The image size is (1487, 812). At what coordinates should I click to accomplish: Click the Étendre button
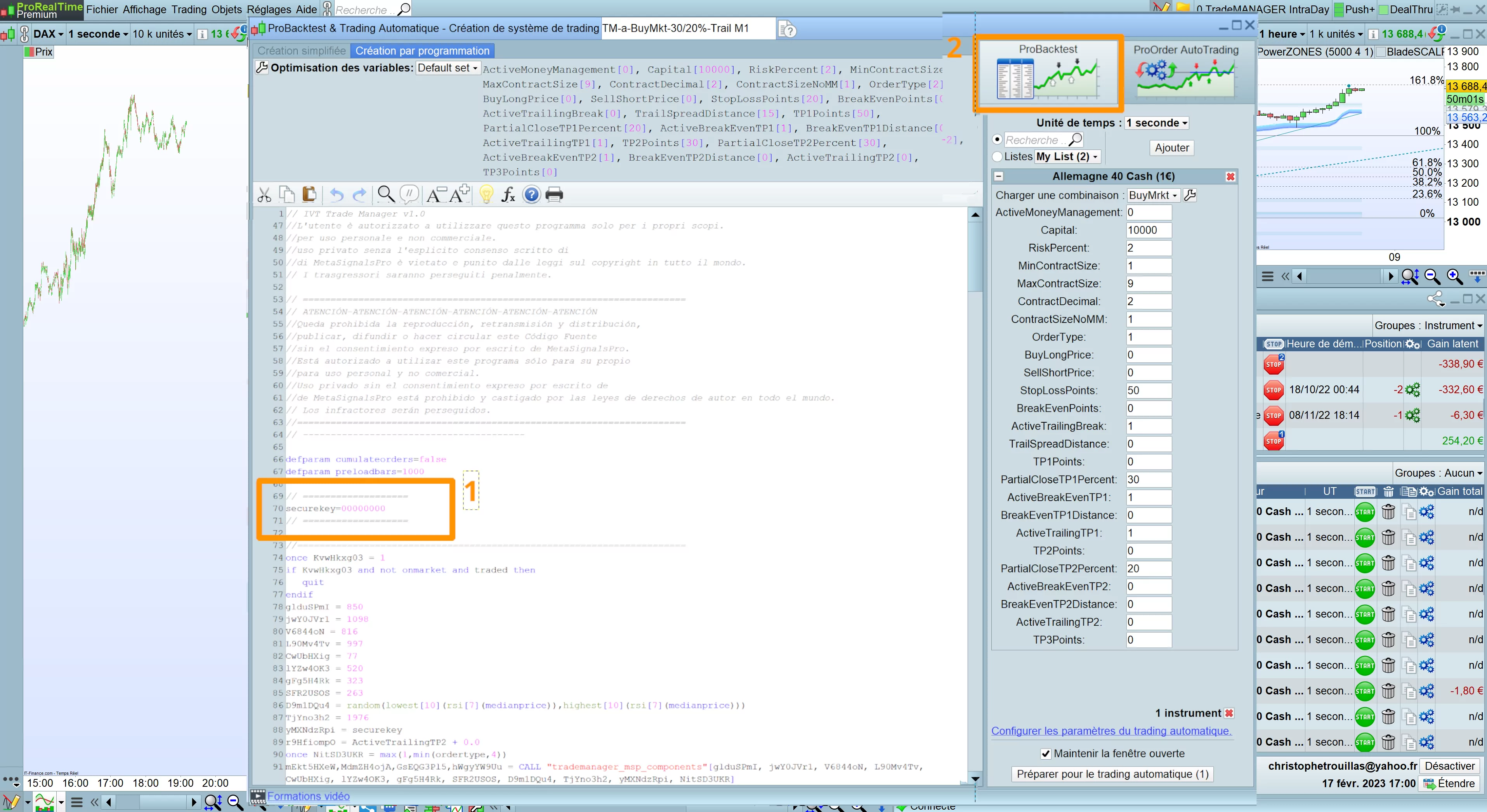pyautogui.click(x=1449, y=784)
